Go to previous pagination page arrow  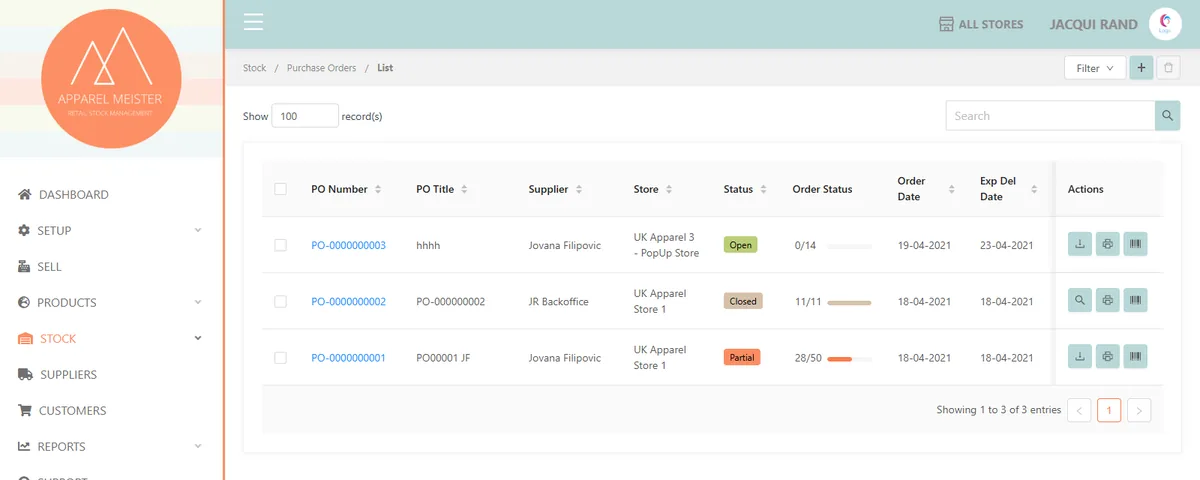point(1079,410)
